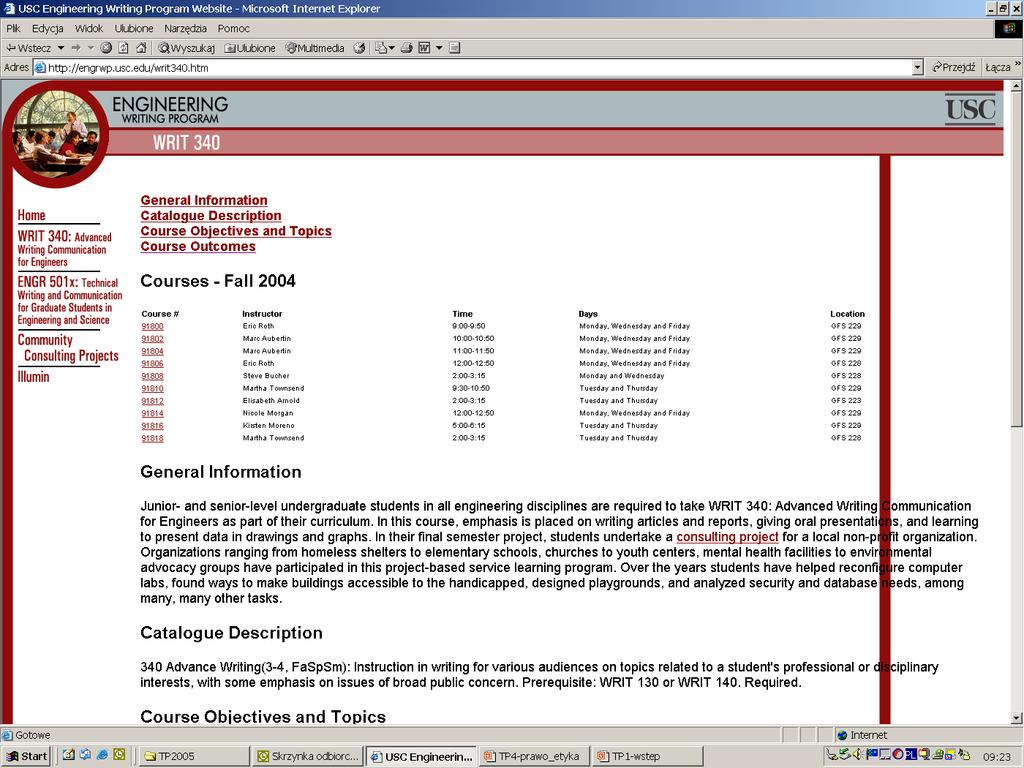Open the Narzędzia menu
The width and height of the screenshot is (1024, 768).
point(185,28)
